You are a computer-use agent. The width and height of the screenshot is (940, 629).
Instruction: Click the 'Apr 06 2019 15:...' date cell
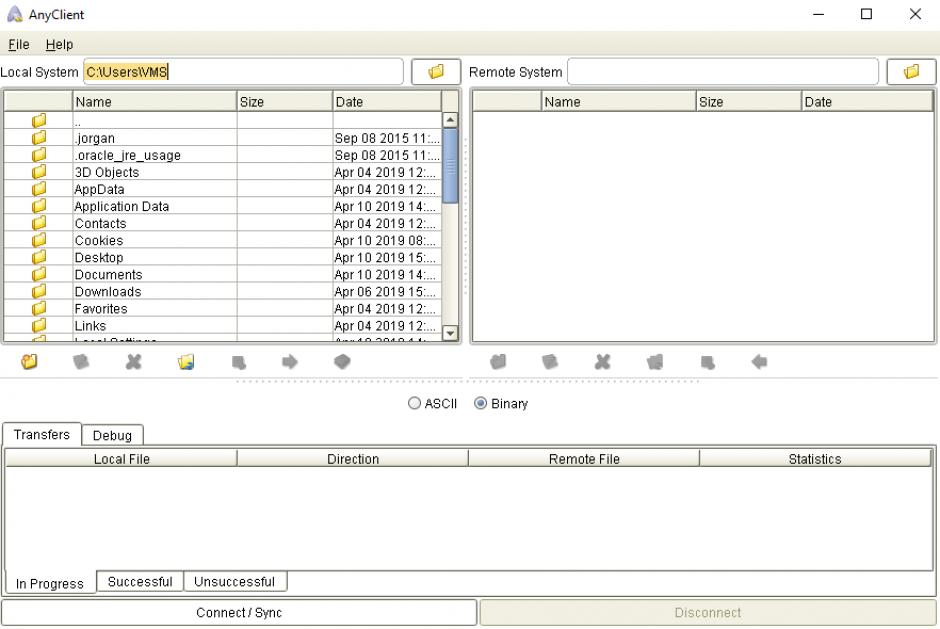tap(385, 292)
